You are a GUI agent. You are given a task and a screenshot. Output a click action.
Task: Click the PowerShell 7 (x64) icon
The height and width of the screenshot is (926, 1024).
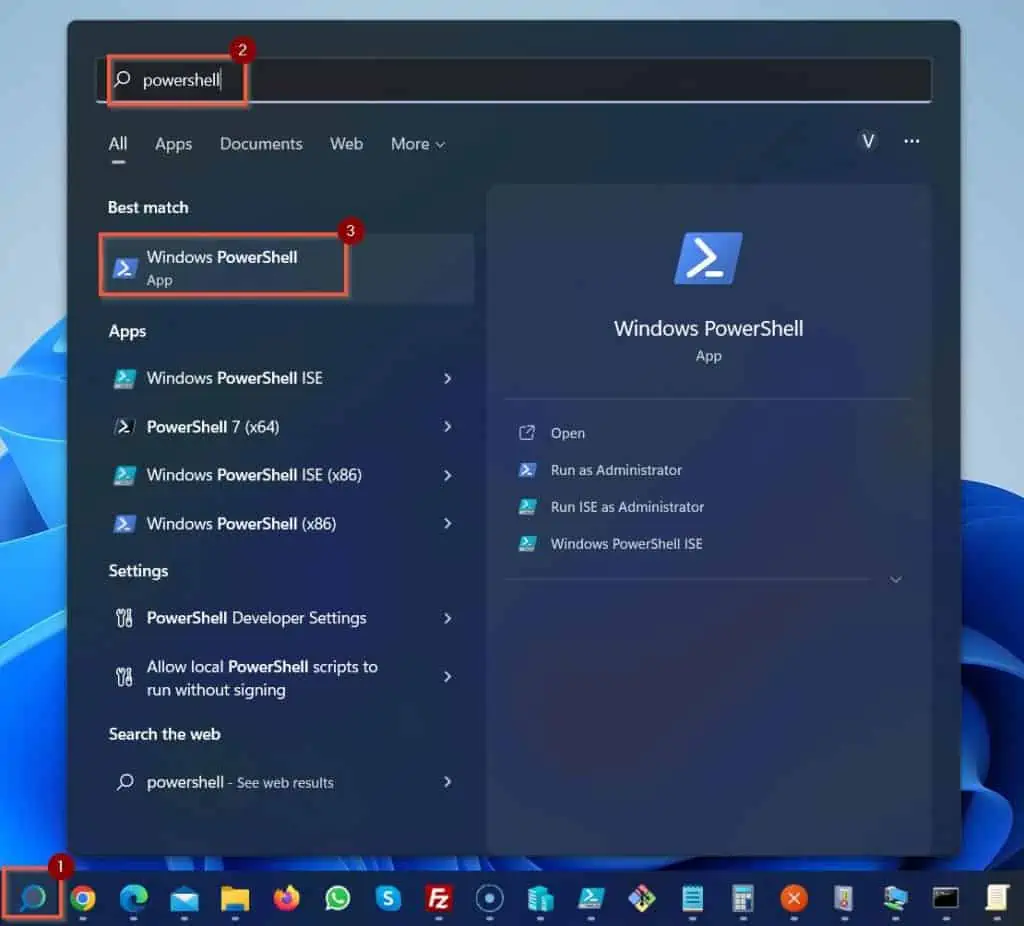pyautogui.click(x=124, y=426)
